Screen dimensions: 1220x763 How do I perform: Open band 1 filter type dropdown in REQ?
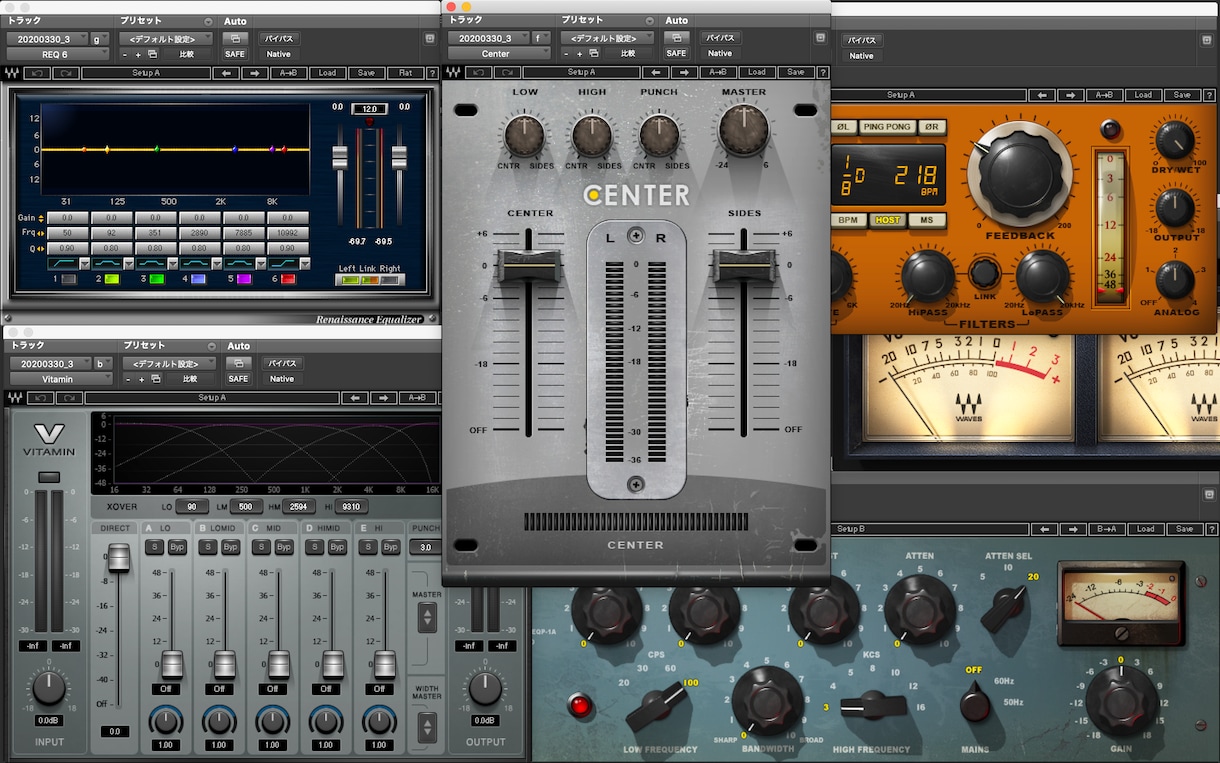(x=85, y=263)
